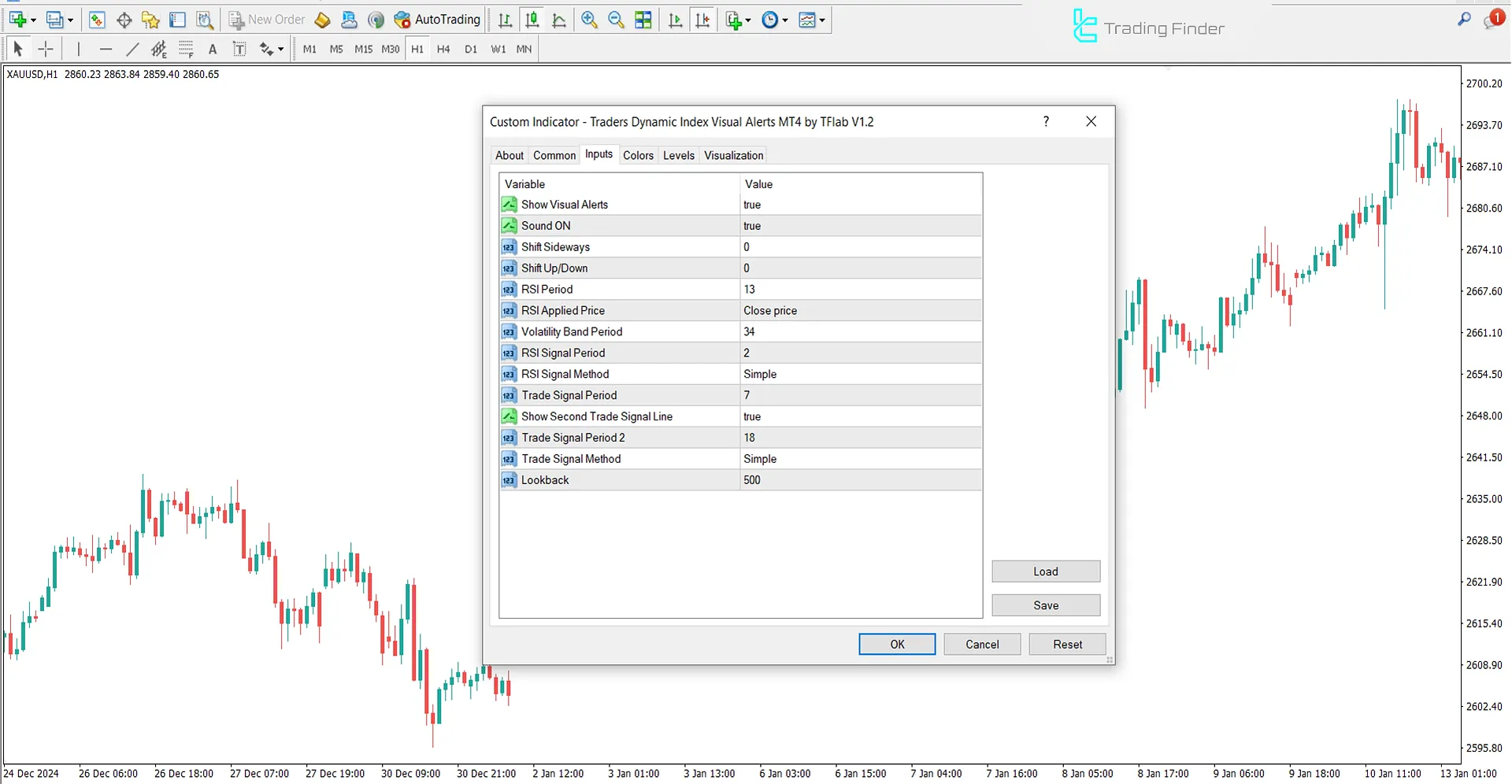Select the H4 timeframe
The image size is (1512, 784).
443,49
